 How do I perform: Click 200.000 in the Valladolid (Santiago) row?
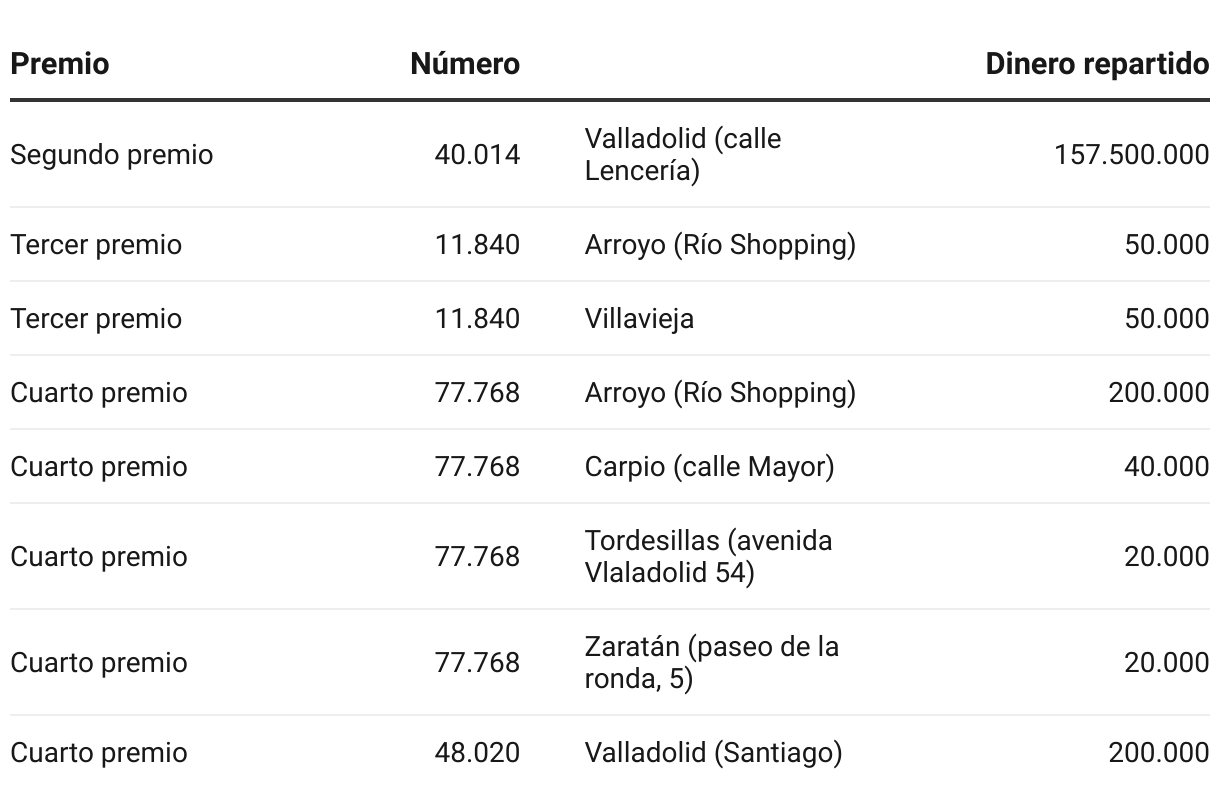click(1158, 753)
